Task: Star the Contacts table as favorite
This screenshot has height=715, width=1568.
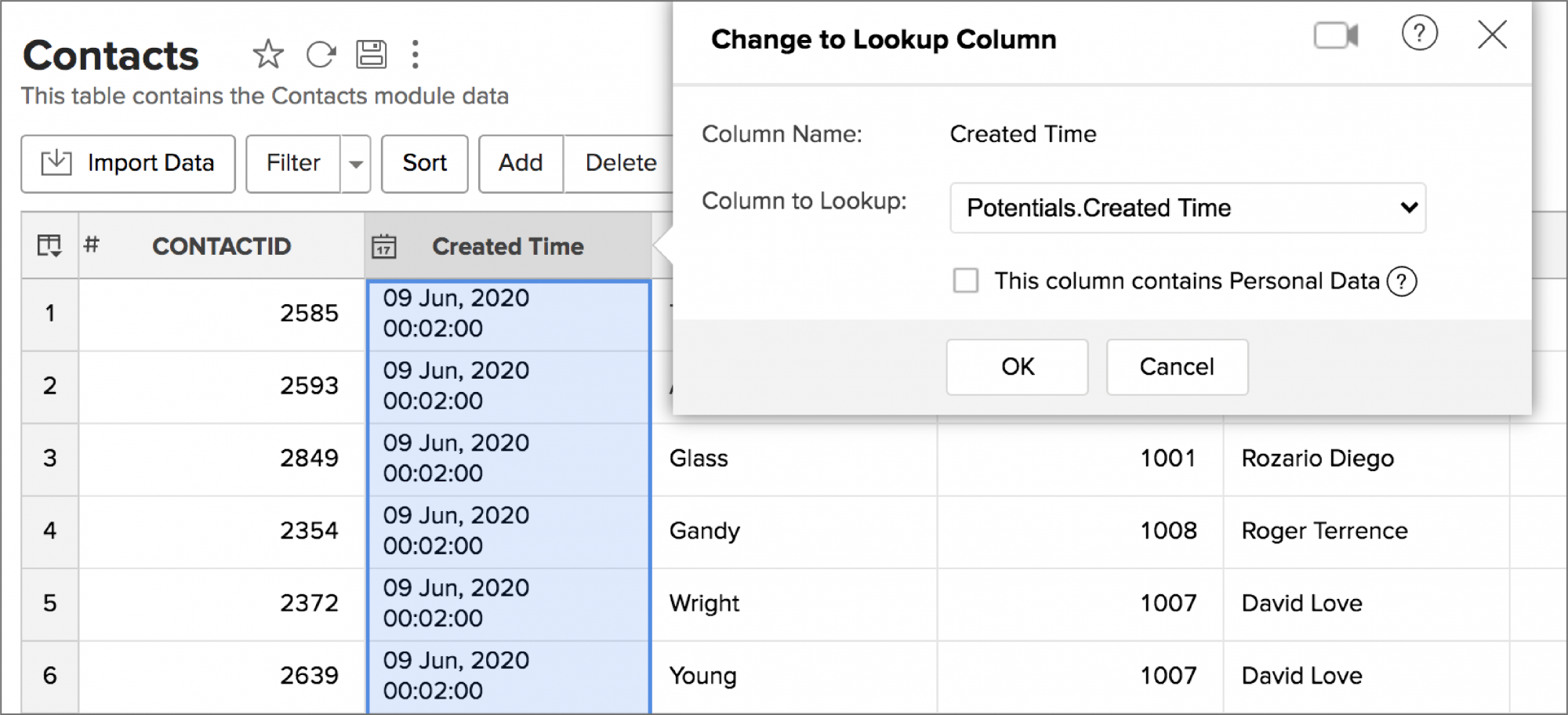Action: tap(267, 55)
